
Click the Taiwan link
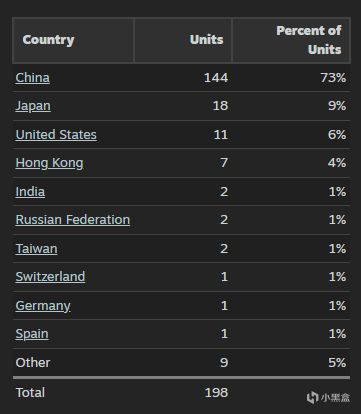pyautogui.click(x=36, y=249)
